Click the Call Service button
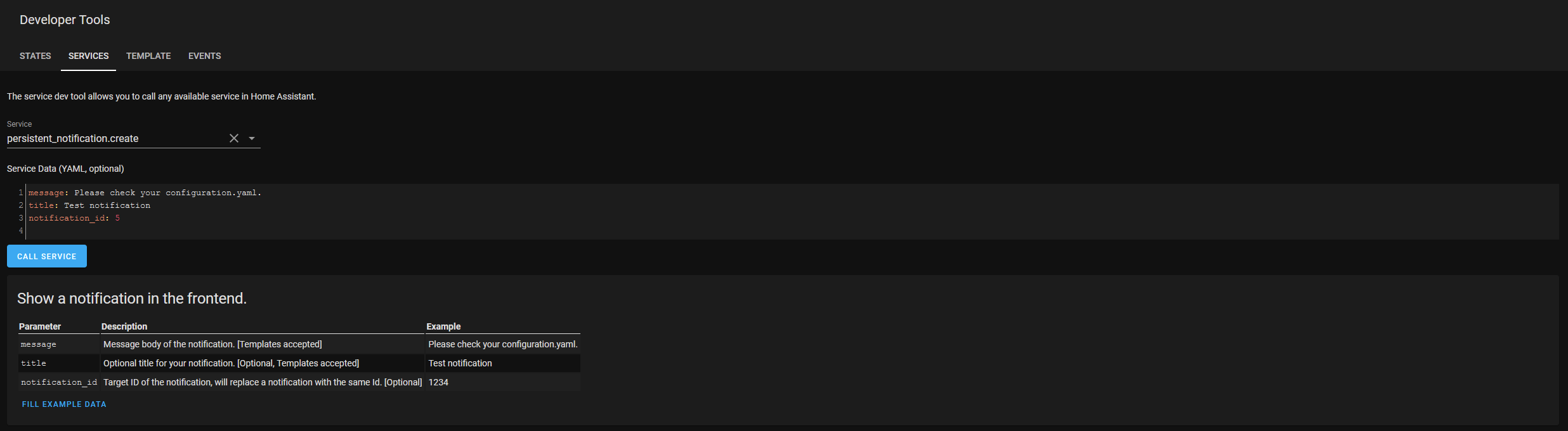Image resolution: width=1568 pixels, height=431 pixels. [x=47, y=256]
